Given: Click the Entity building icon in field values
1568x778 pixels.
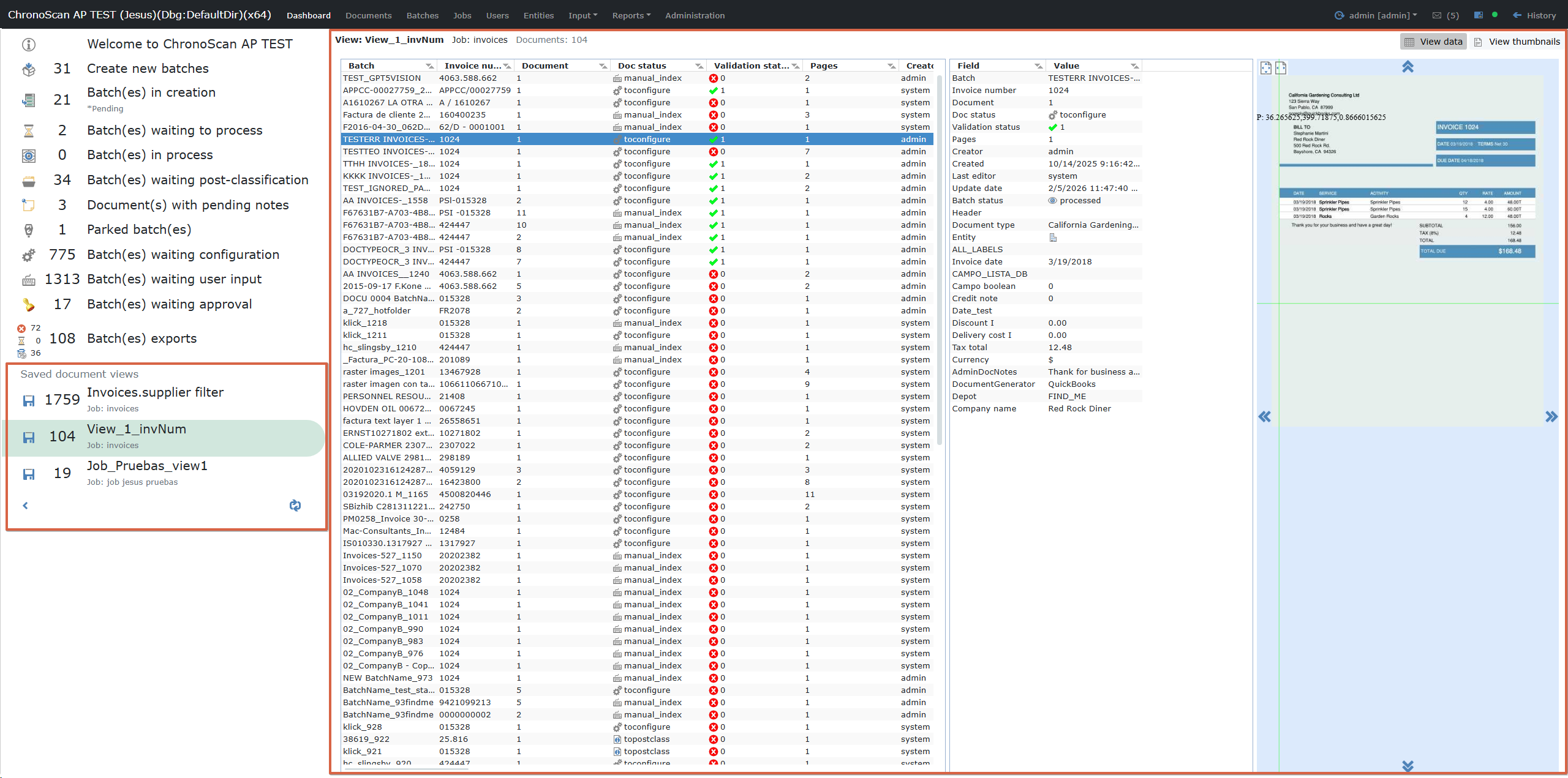Looking at the screenshot, I should click(x=1053, y=238).
